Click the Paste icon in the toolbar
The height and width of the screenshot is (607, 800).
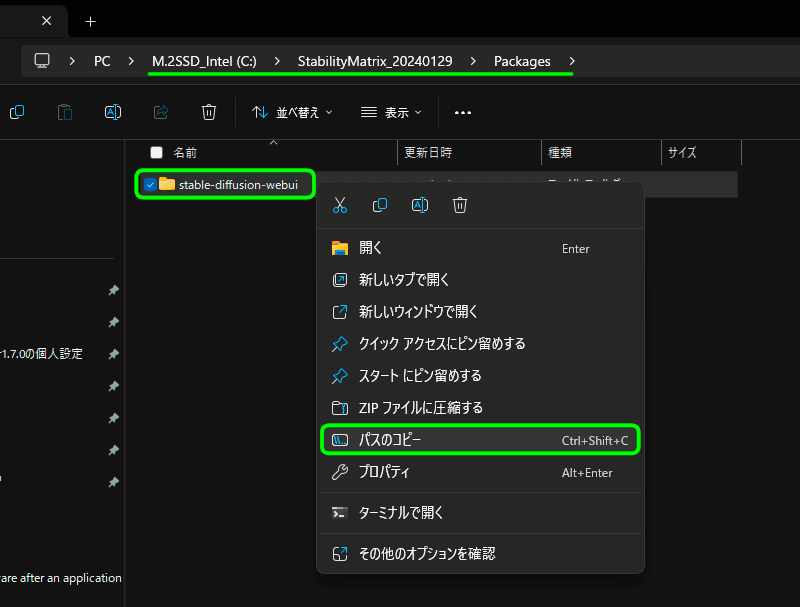coord(64,112)
